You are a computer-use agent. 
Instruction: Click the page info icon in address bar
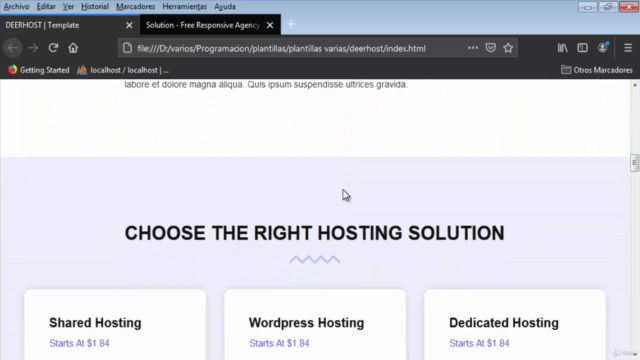[x=127, y=48]
